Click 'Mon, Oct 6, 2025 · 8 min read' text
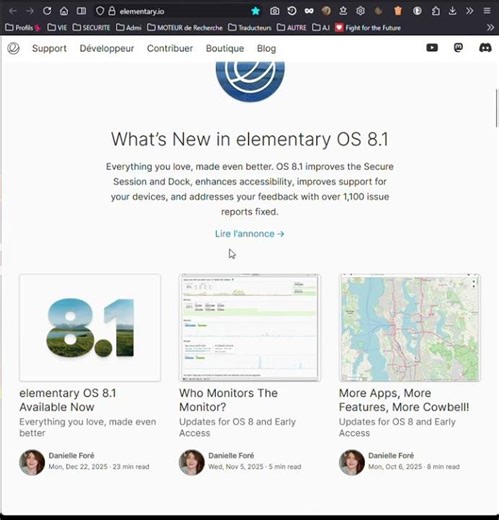Screen dimensions: 499x520 click(414, 467)
